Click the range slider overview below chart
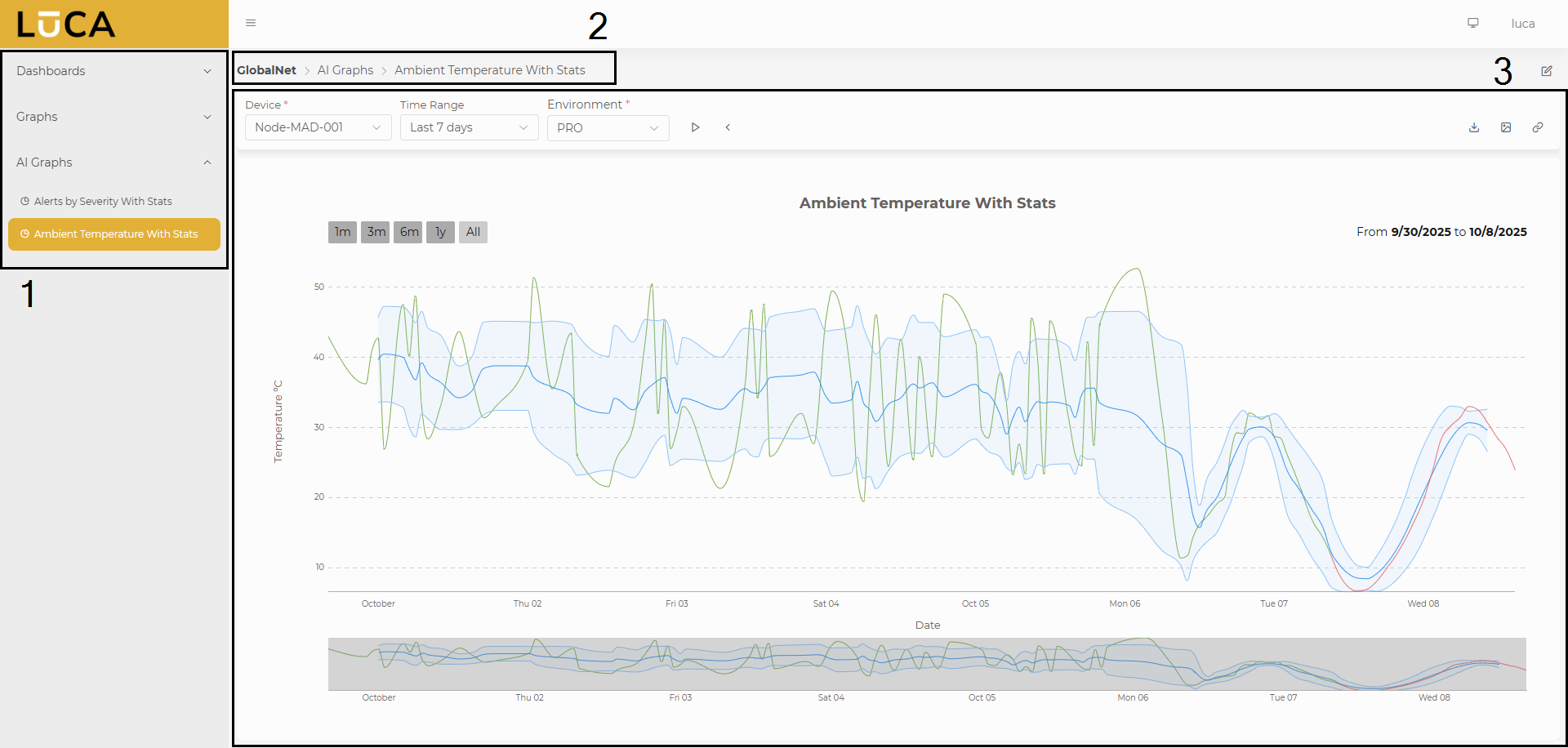Image resolution: width=1568 pixels, height=748 pixels. (927, 664)
